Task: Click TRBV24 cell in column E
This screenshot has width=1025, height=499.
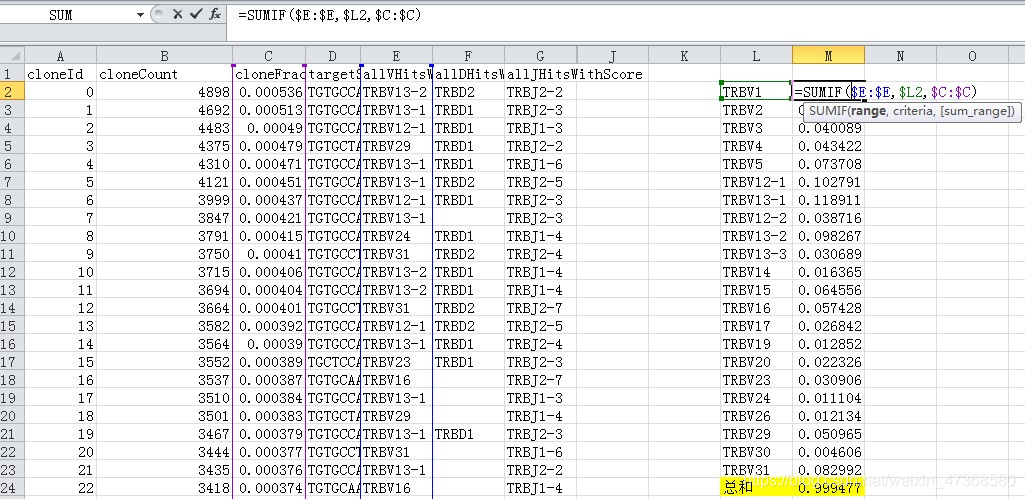Action: click(396, 236)
